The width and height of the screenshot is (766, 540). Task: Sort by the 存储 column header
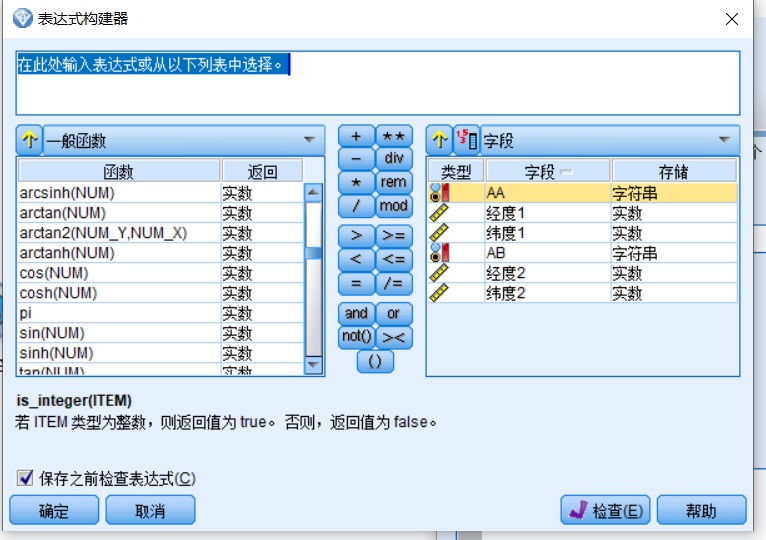coord(674,171)
